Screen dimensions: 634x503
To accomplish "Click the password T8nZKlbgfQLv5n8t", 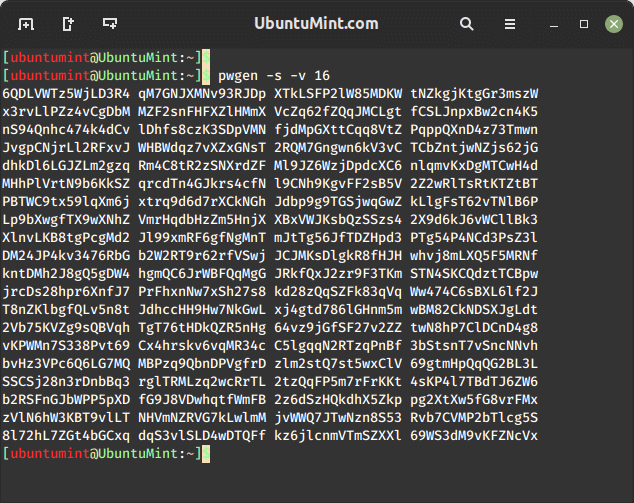I will coord(66,310).
